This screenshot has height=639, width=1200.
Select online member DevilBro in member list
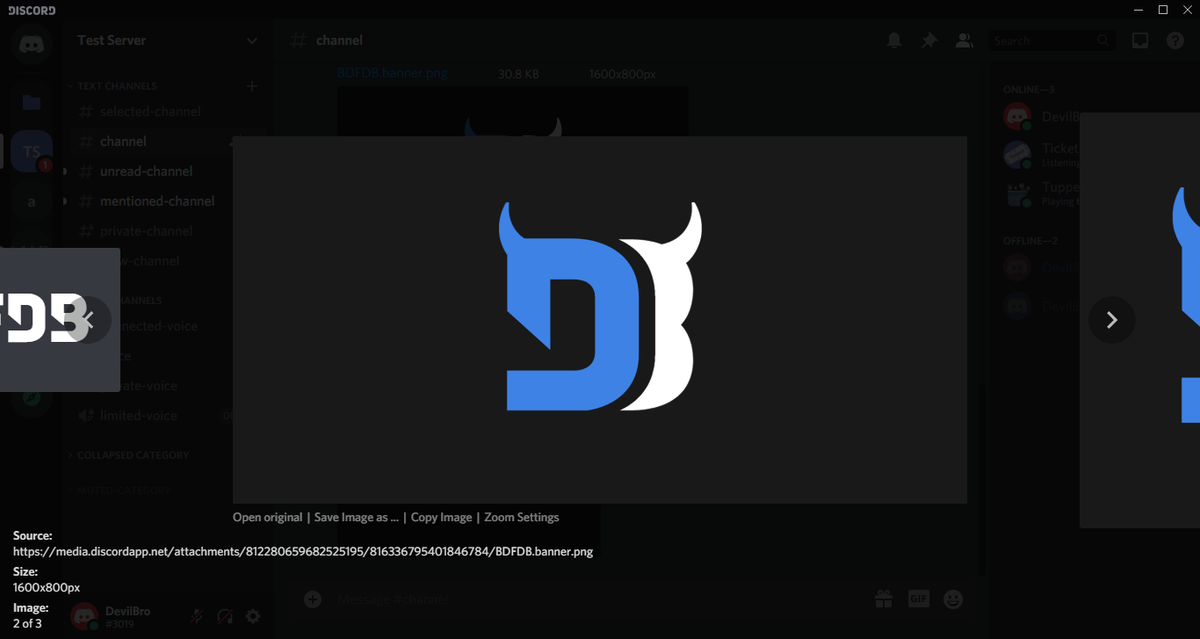(1042, 116)
